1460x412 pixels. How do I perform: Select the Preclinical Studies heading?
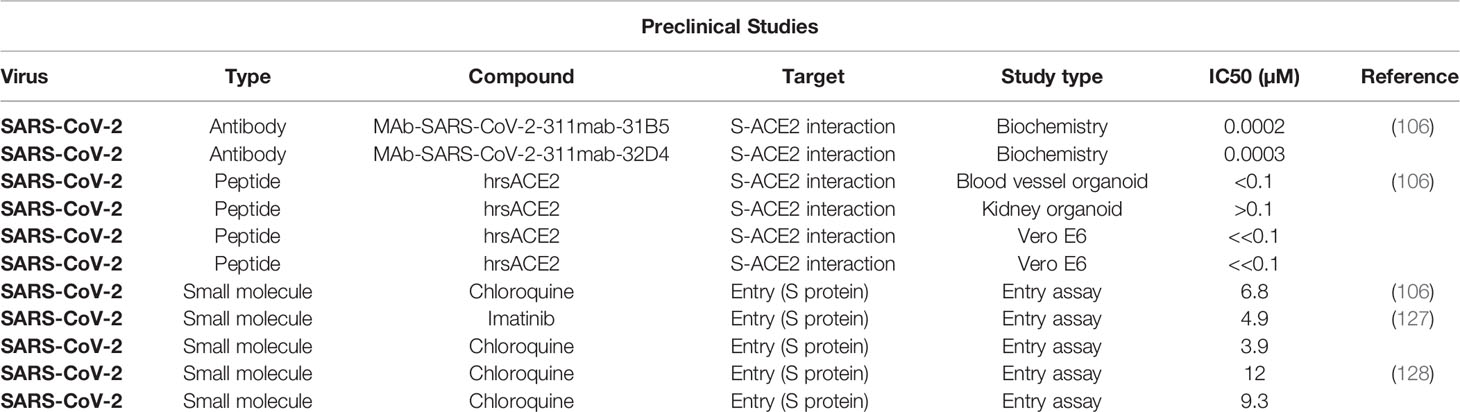click(x=730, y=27)
